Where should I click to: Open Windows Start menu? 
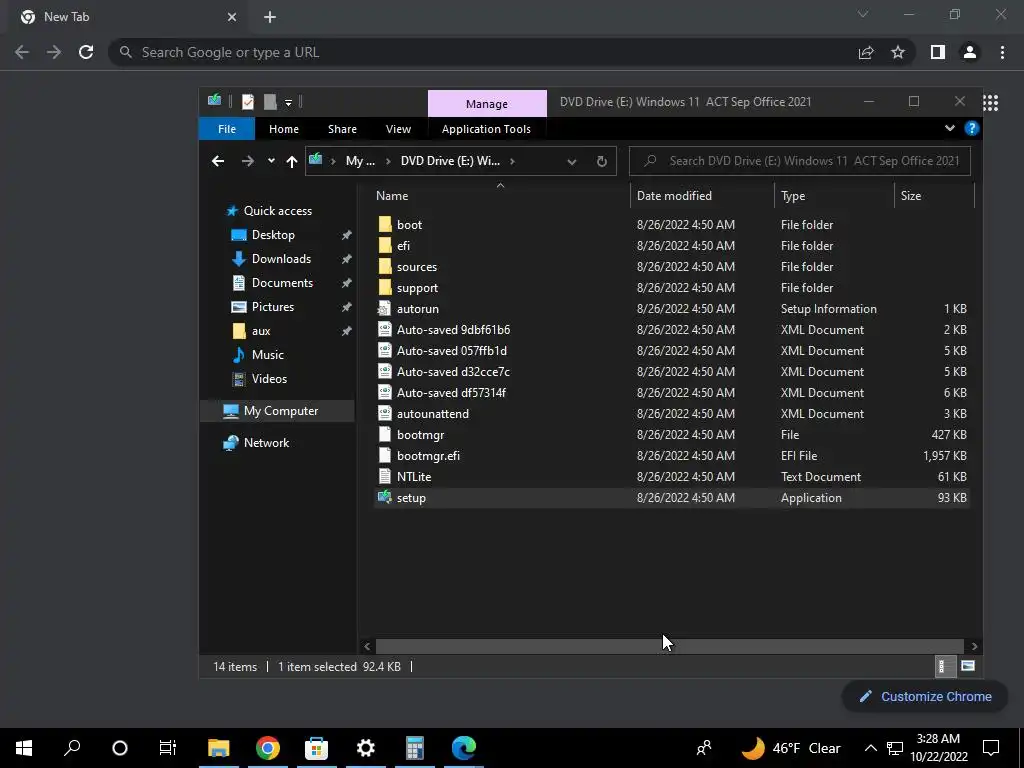click(24, 748)
